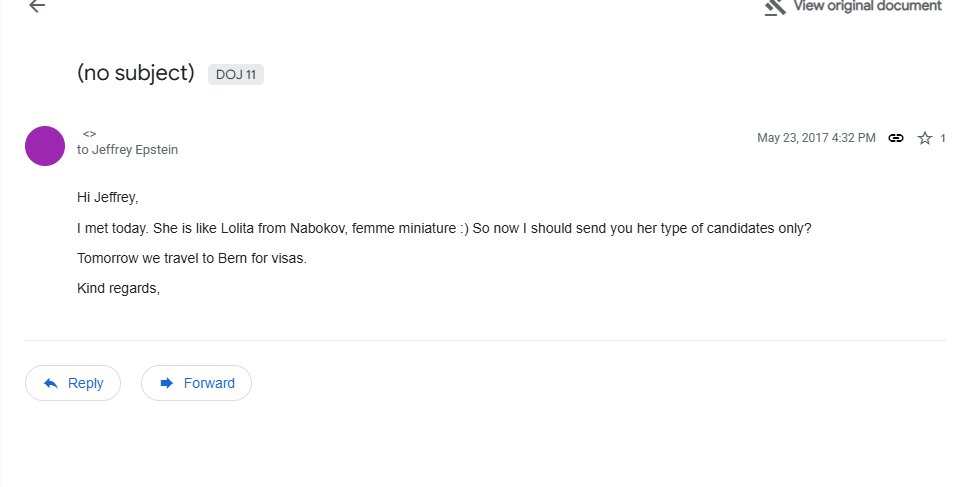Click the star count number 1
The image size is (964, 487).
(x=943, y=138)
